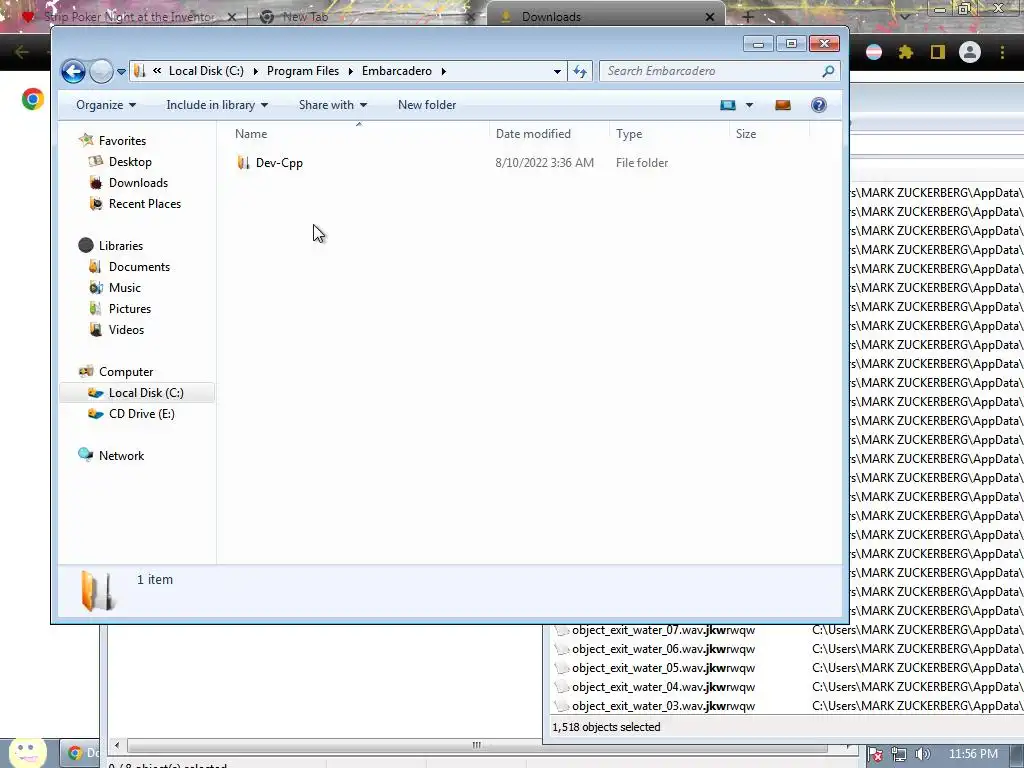
Task: Open new Chrome tab with plus button
Action: (x=748, y=16)
